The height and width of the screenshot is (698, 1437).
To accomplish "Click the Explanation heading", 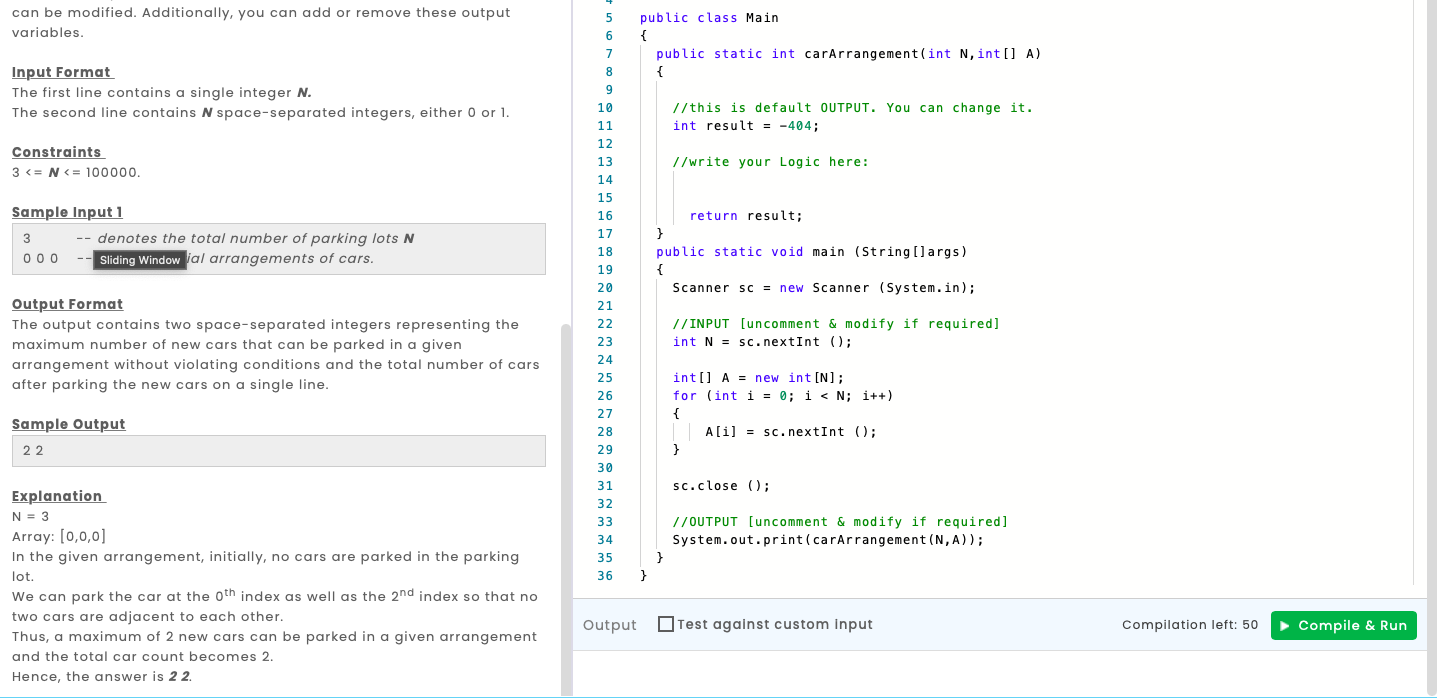I will [58, 495].
